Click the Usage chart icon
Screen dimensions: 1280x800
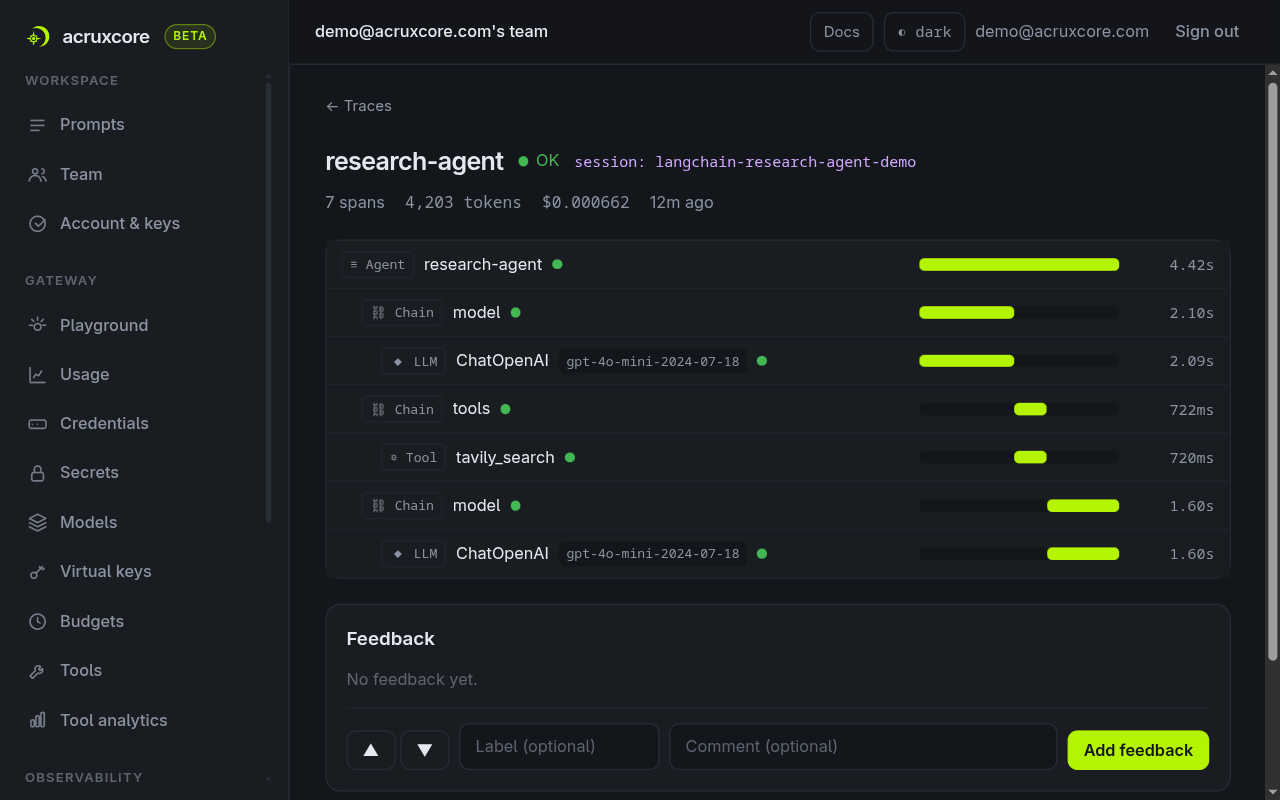click(x=38, y=374)
